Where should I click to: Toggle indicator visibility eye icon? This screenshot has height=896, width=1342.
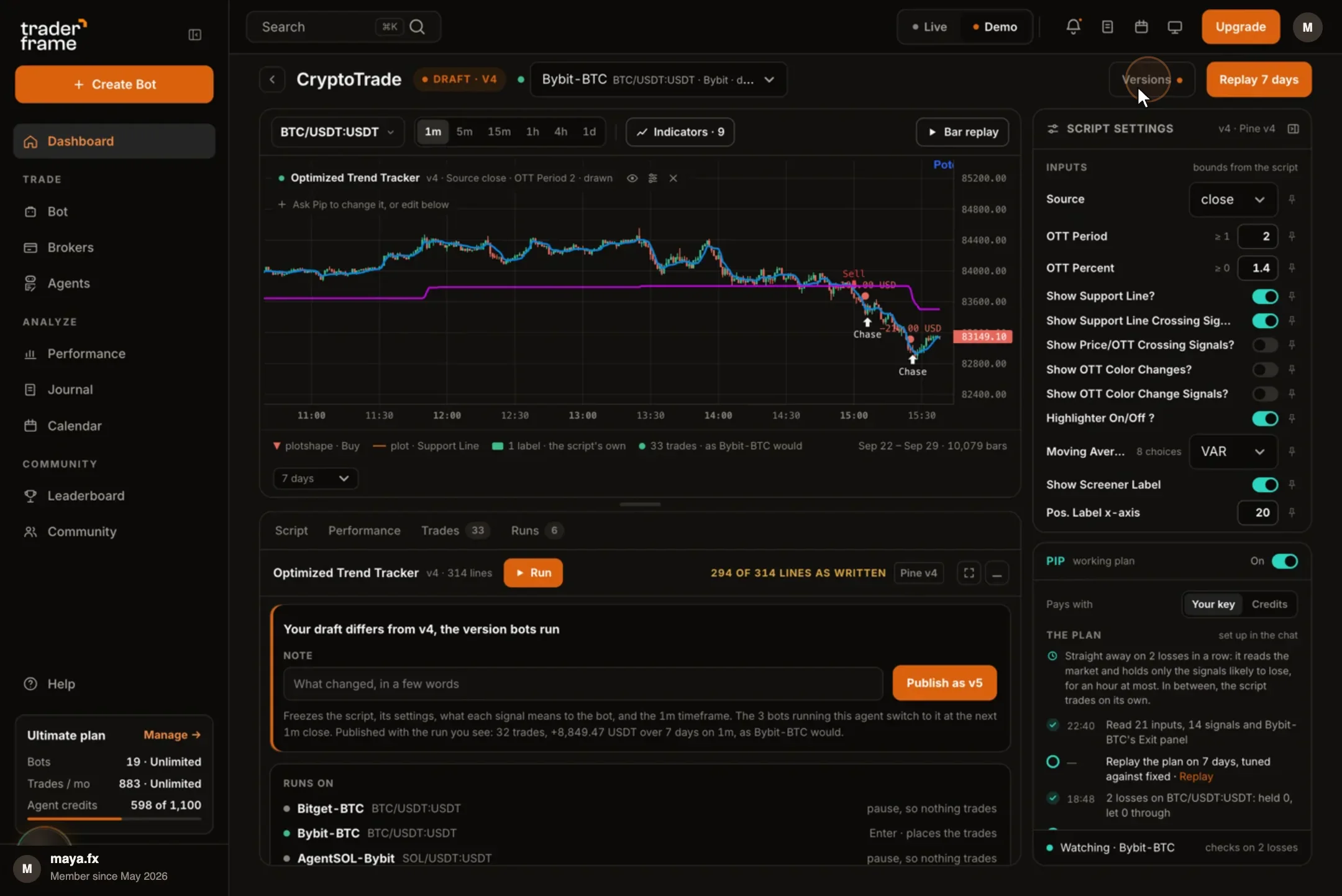632,178
